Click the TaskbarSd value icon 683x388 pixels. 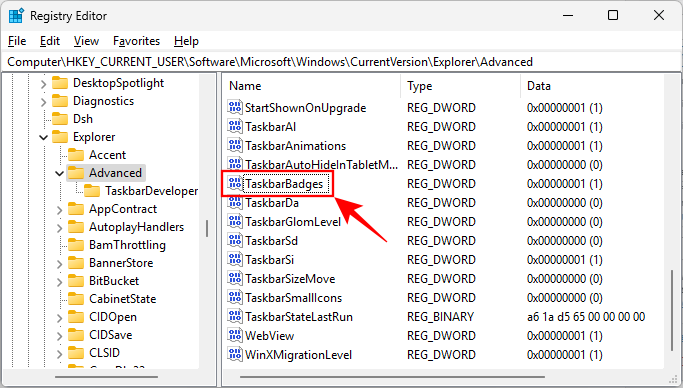(235, 240)
